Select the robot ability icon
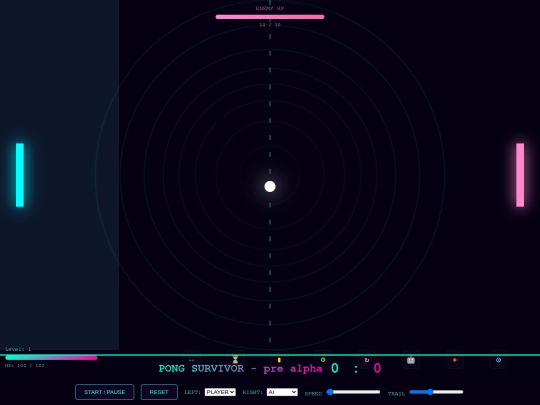This screenshot has height=405, width=540. (411, 360)
